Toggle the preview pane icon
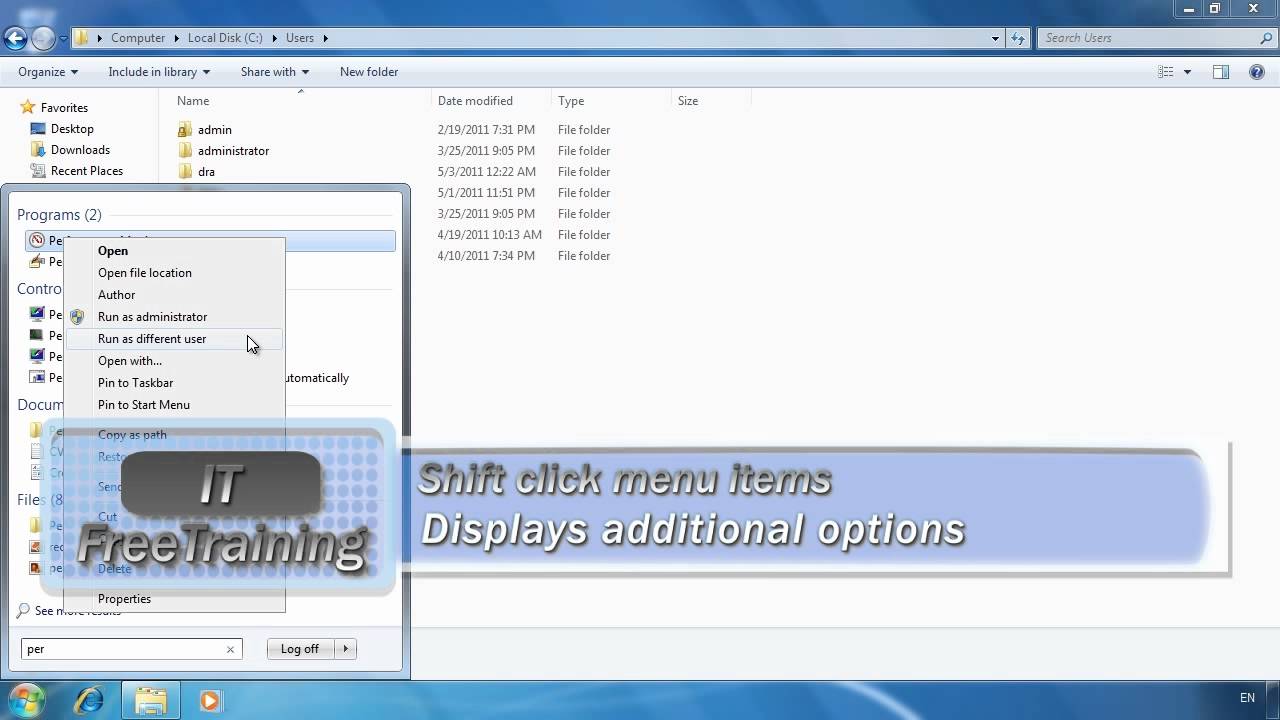 (x=1221, y=72)
